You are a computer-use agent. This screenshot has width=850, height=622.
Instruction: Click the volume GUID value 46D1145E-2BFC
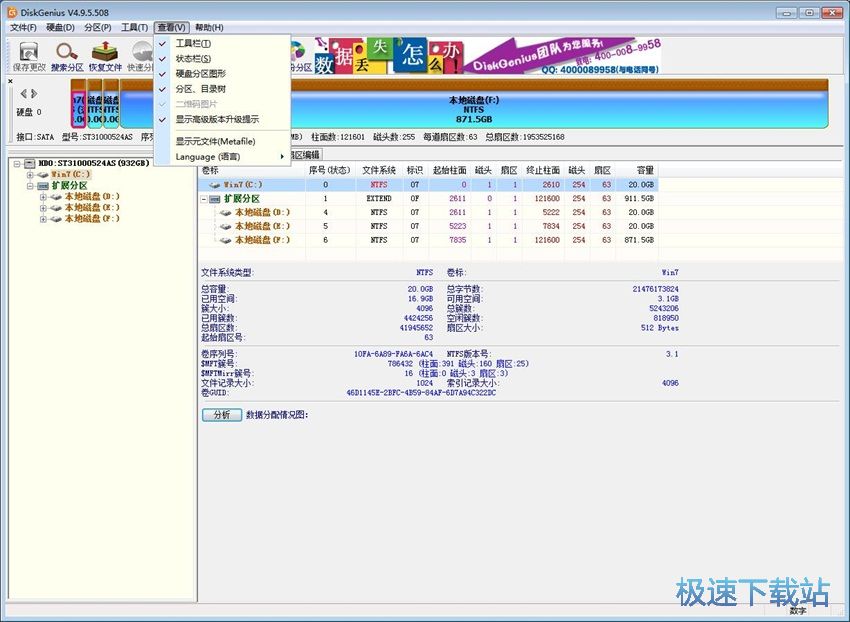(421, 393)
